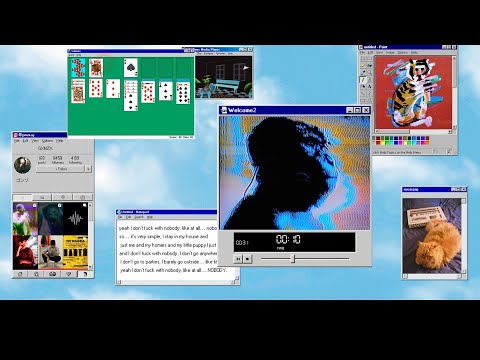Screen dimensions: 480x360
Task: Click the Follow button on the profile
Action: click(x=60, y=169)
